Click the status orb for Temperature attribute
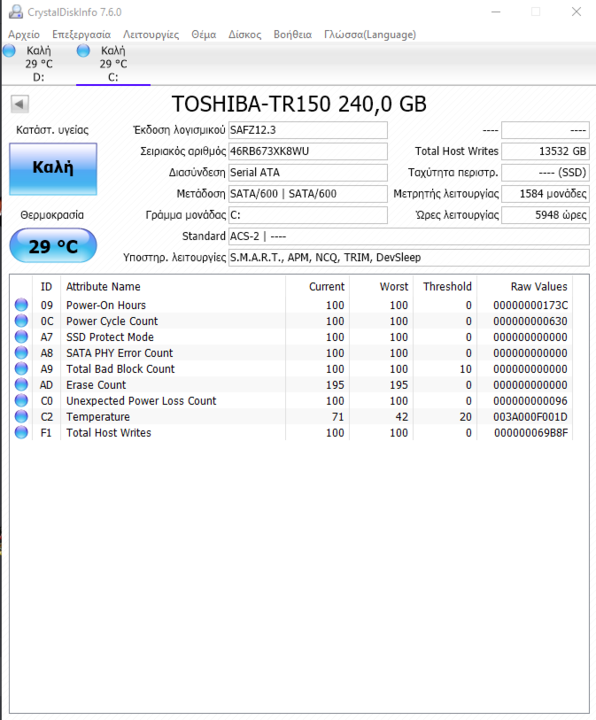The height and width of the screenshot is (720, 596). 21,416
